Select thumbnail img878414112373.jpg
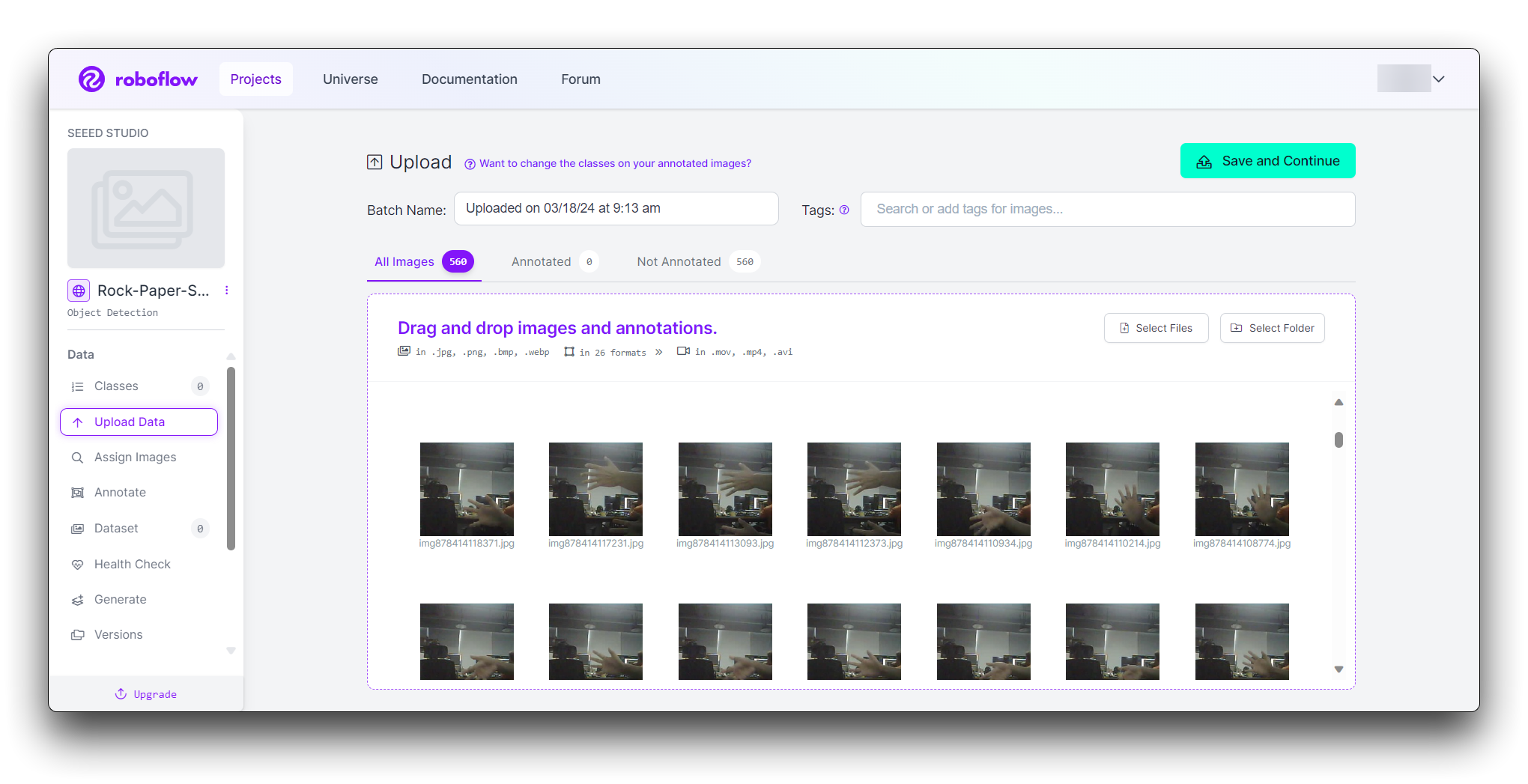Viewport: 1528px width, 784px height. click(x=854, y=489)
